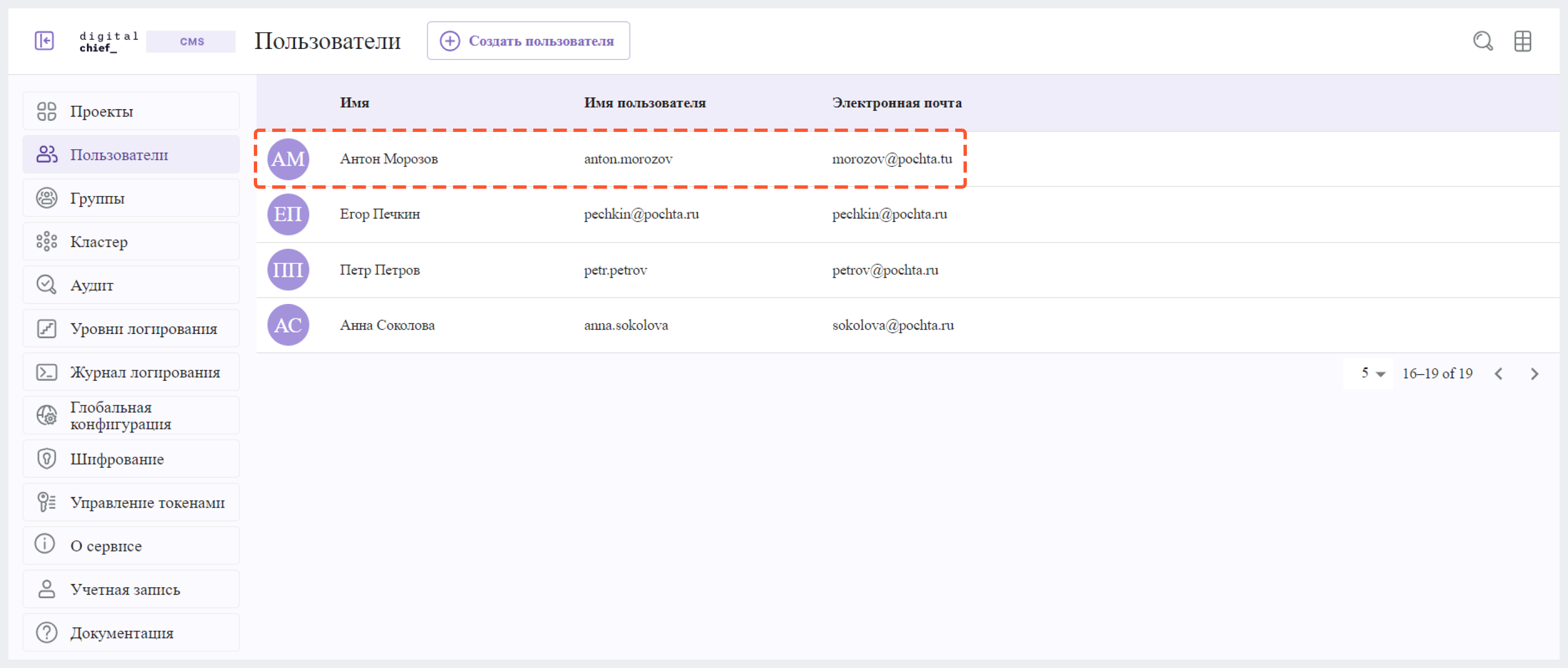This screenshot has width=1568, height=668.
Task: Click the Кластер sidebar icon
Action: coord(46,242)
